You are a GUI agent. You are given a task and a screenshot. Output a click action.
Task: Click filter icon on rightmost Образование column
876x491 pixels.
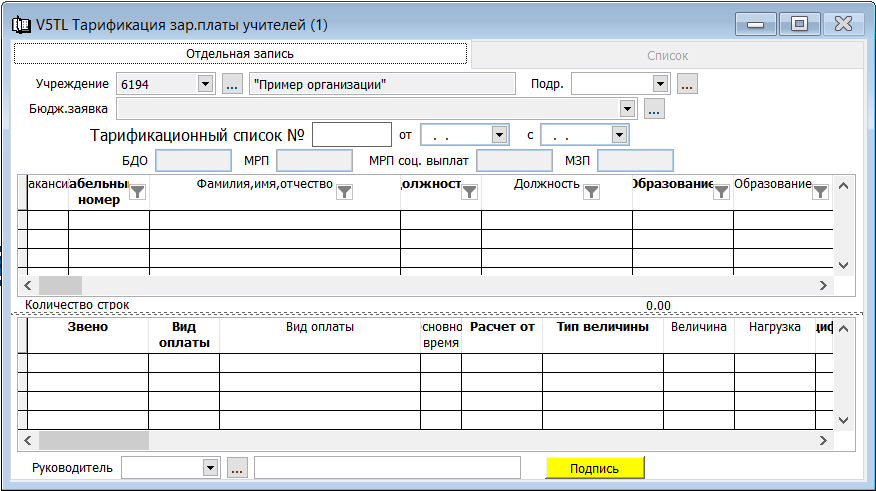click(820, 192)
